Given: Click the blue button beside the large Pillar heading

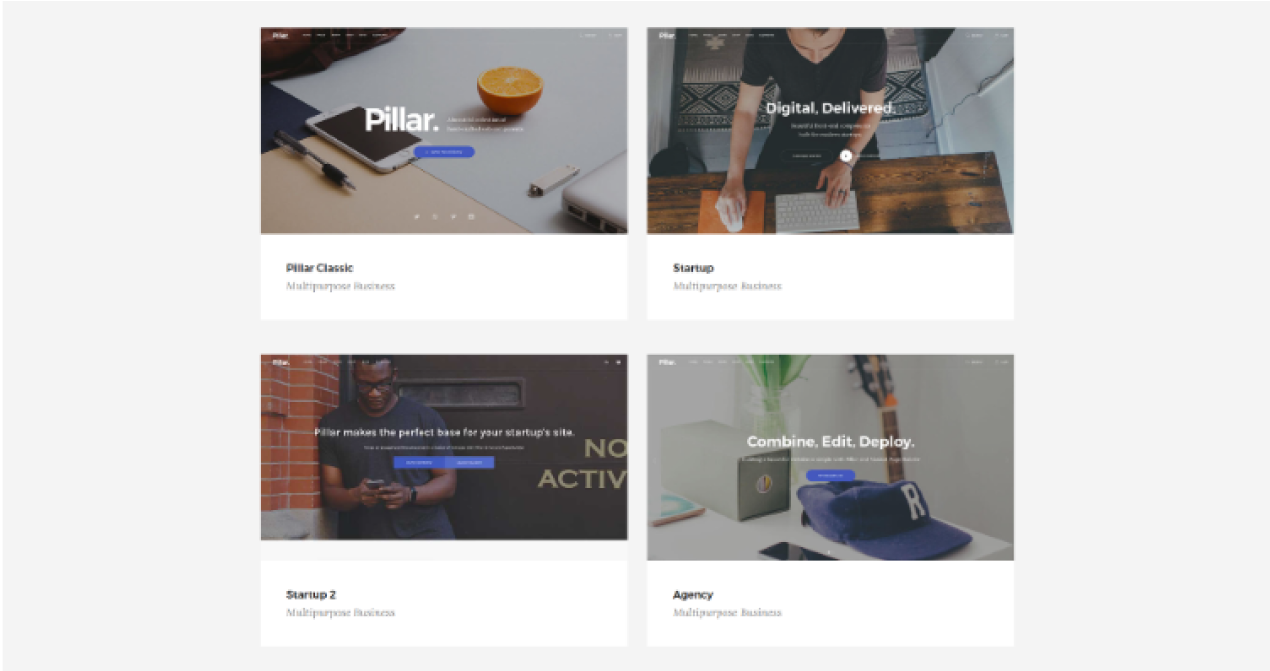Looking at the screenshot, I should point(444,152).
